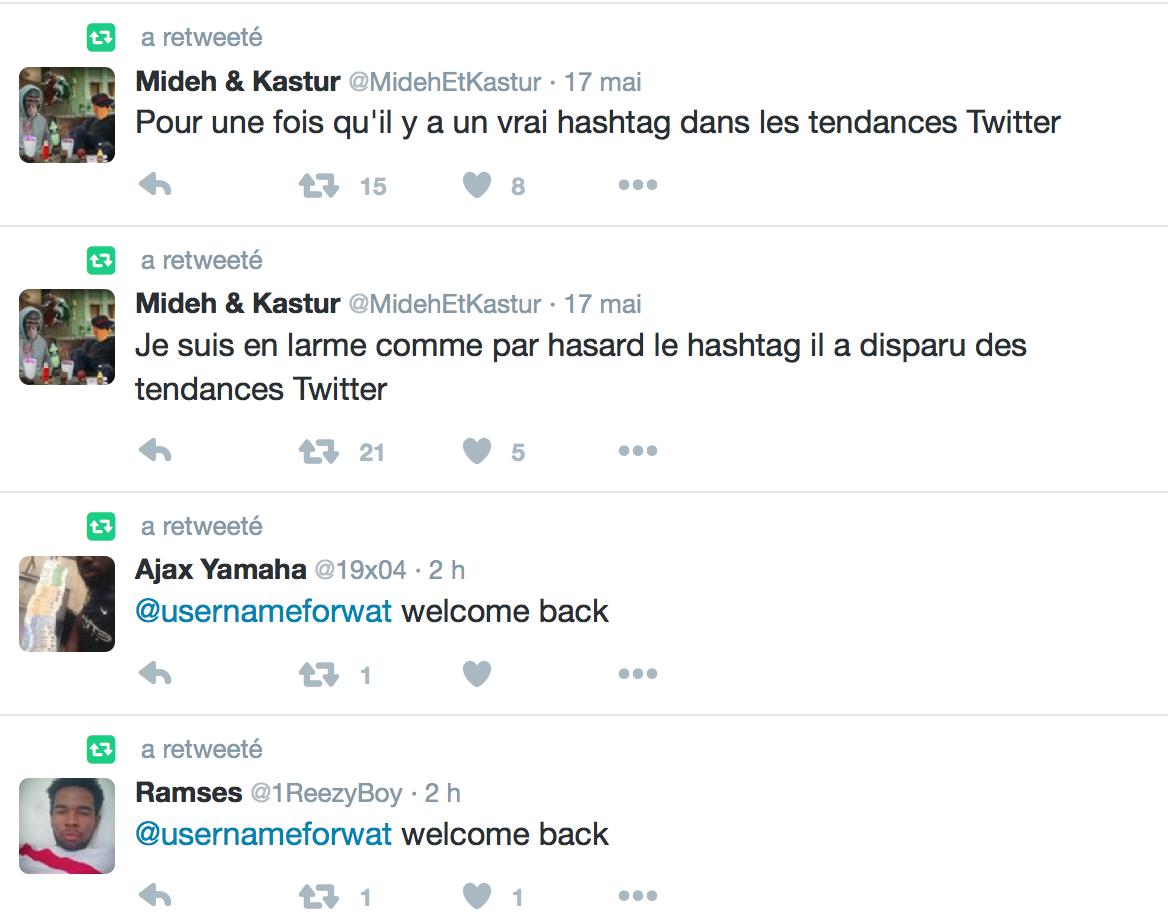Open @usernameforwat mention in Ajax Yamaha's tweet
This screenshot has width=1168, height=922.
[263, 611]
